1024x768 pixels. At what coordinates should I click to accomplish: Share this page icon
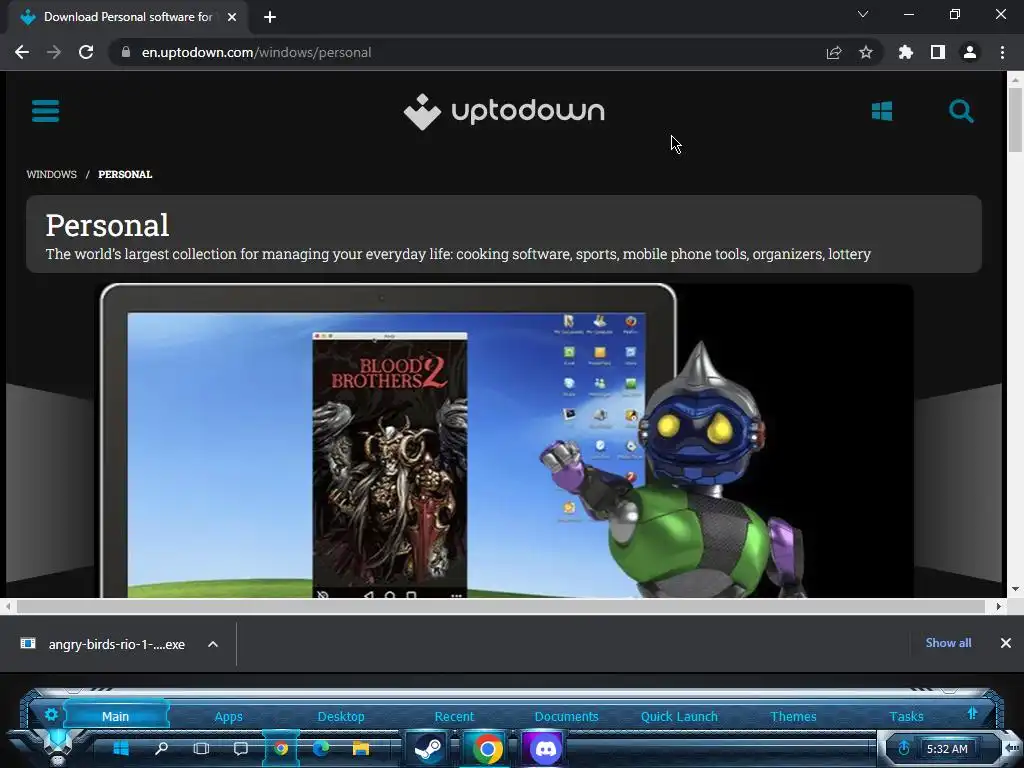[833, 52]
